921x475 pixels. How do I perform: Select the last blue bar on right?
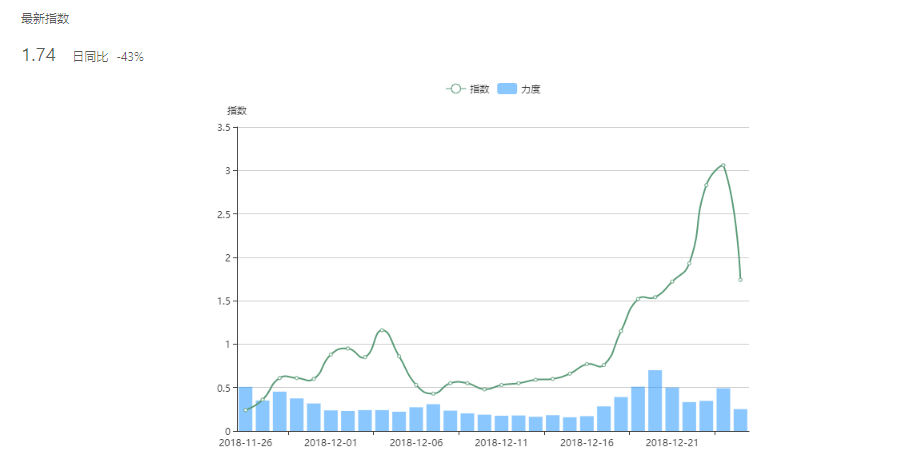[740, 420]
